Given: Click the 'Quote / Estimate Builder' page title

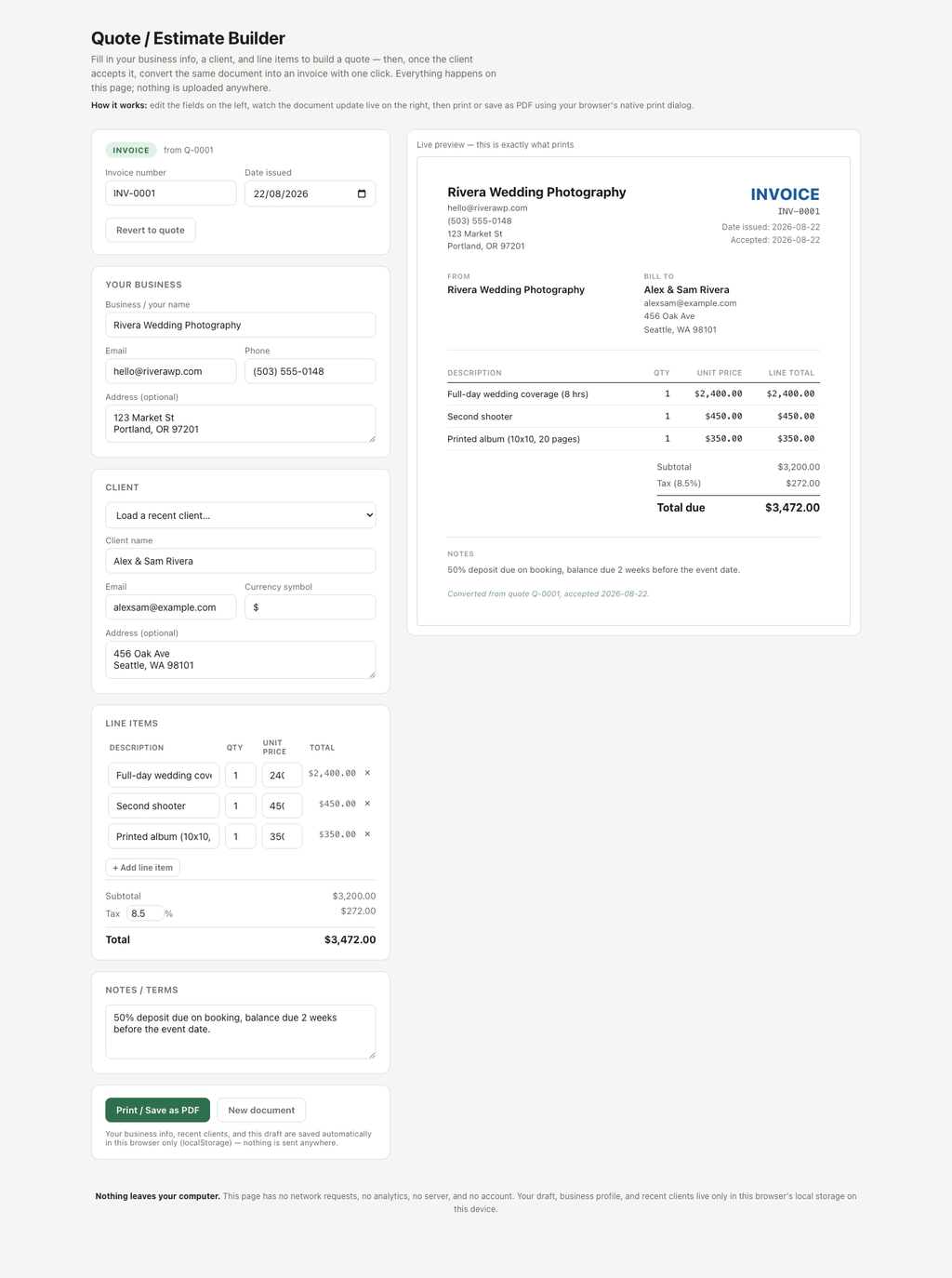Looking at the screenshot, I should 188,38.
